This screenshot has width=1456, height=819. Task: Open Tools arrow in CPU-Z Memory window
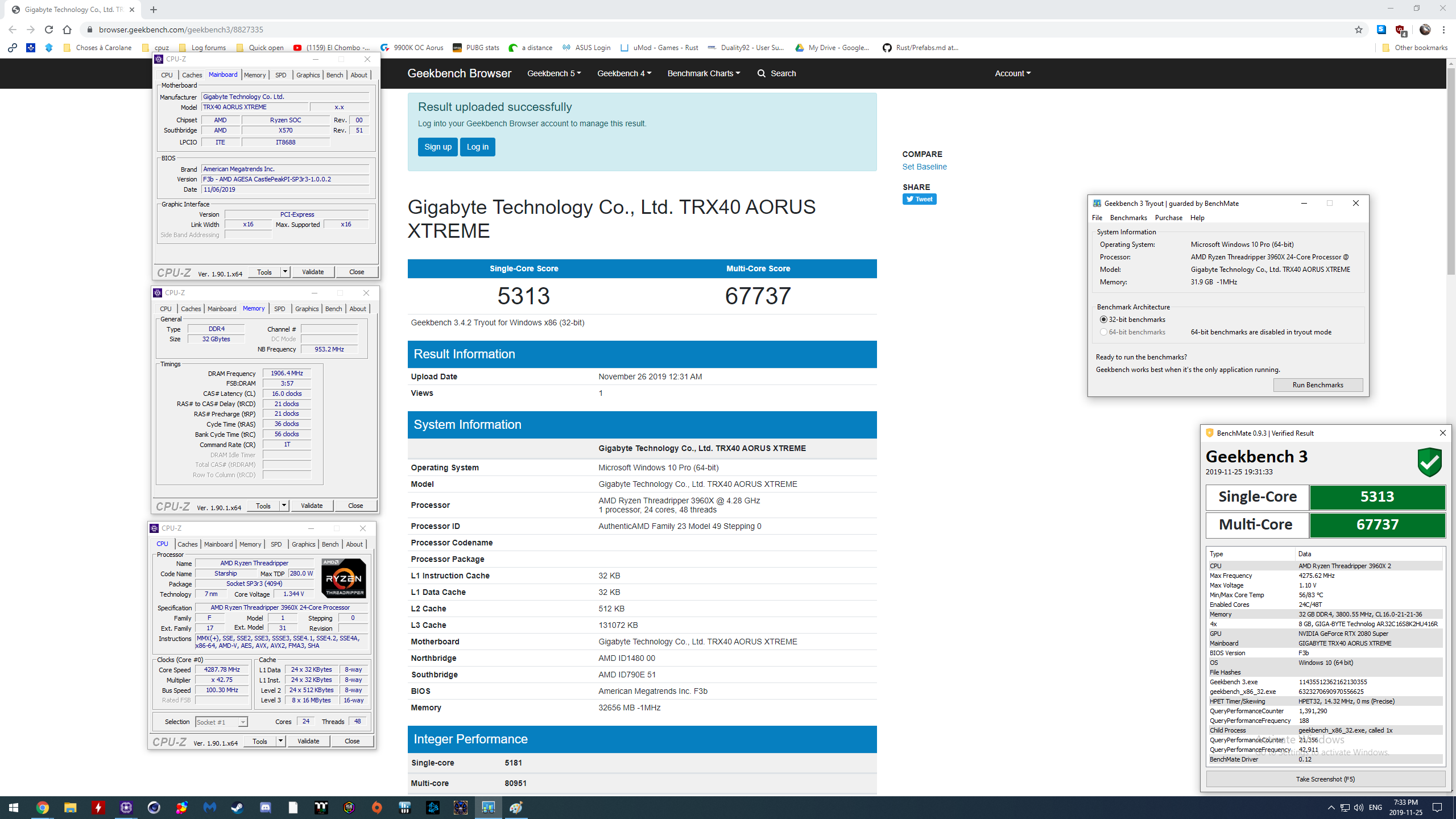284,506
